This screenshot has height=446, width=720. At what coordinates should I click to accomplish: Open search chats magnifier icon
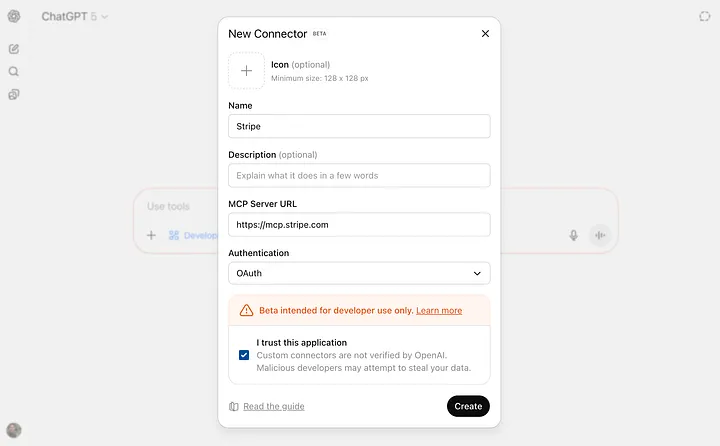click(x=14, y=71)
